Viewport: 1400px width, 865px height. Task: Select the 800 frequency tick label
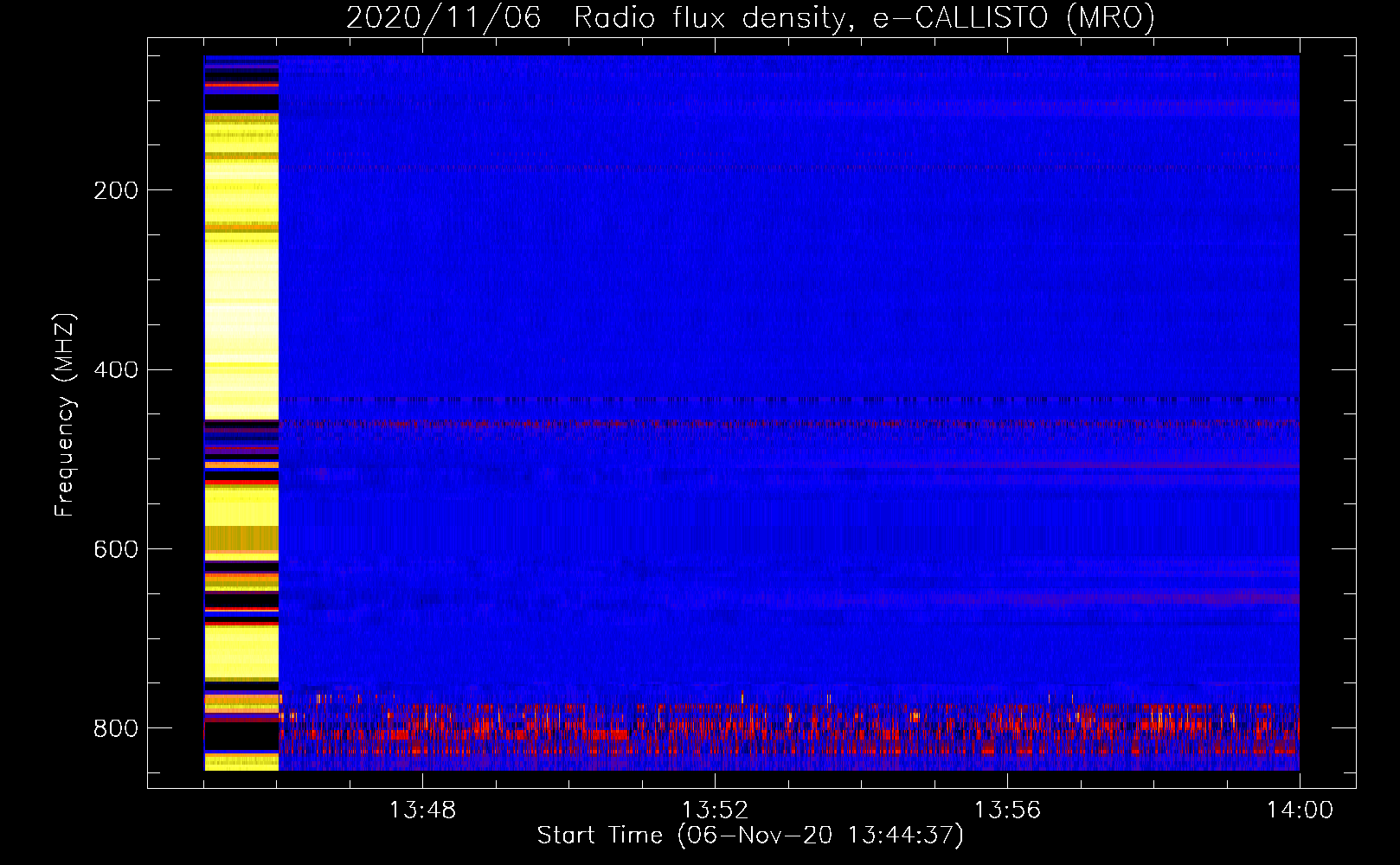tap(116, 728)
